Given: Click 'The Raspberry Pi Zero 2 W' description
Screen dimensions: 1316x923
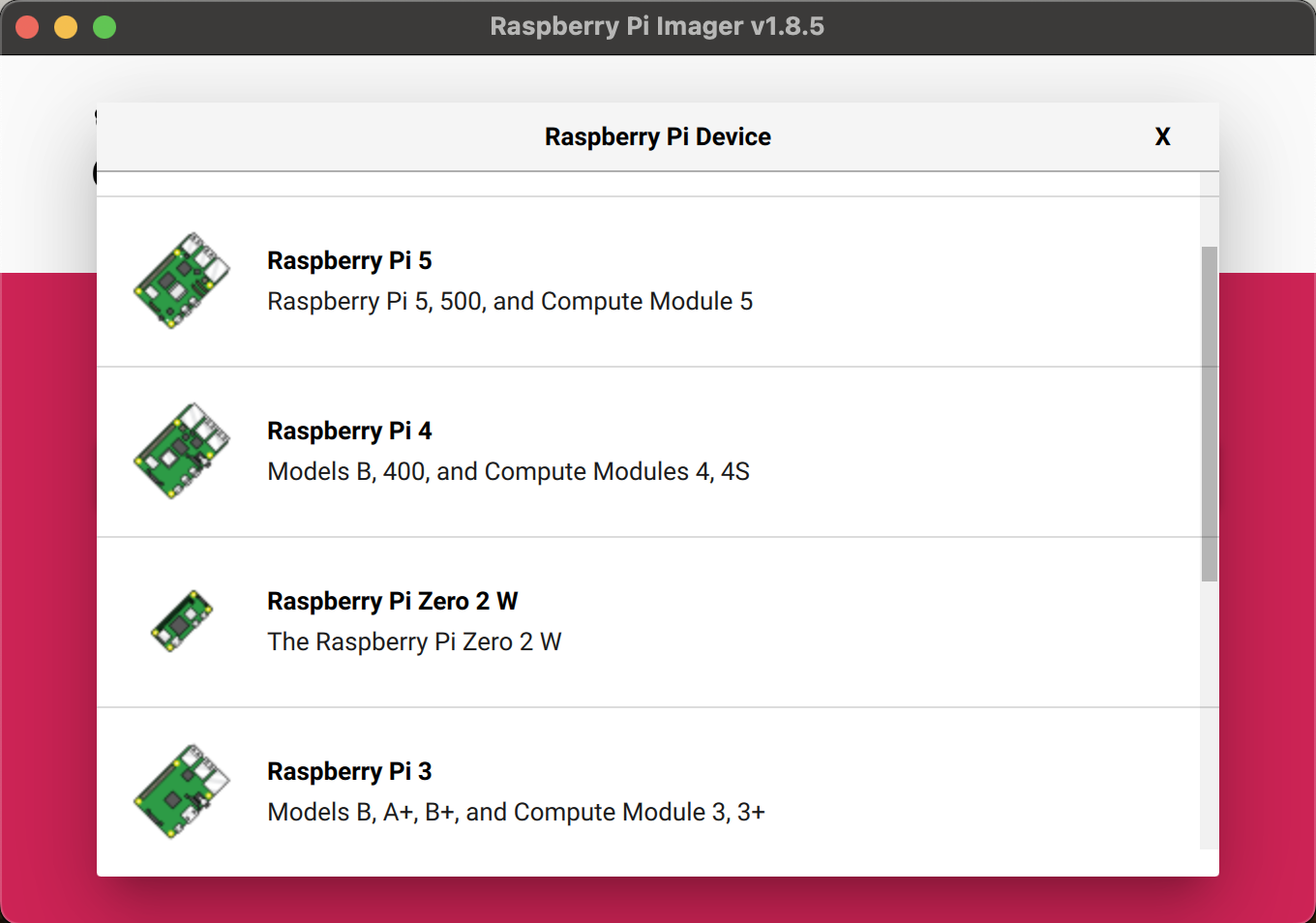Looking at the screenshot, I should (x=414, y=641).
